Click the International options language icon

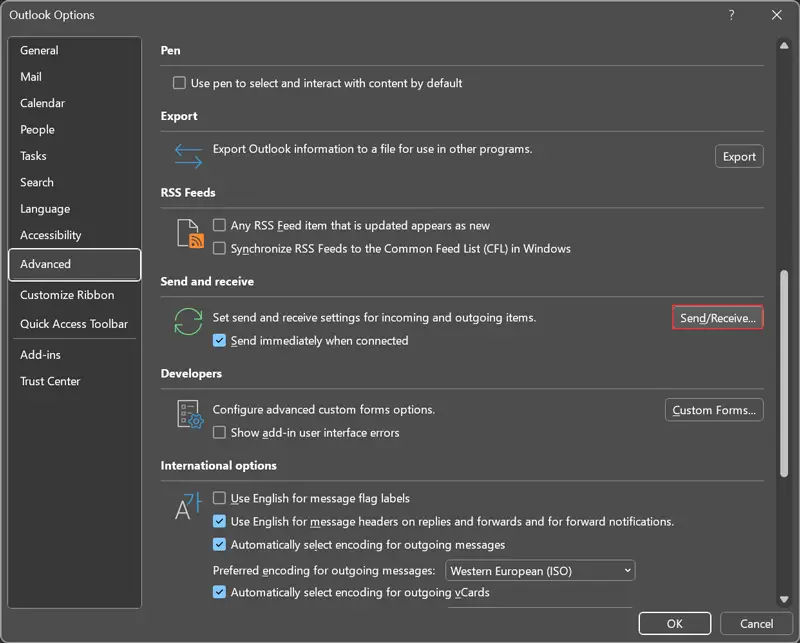189,506
